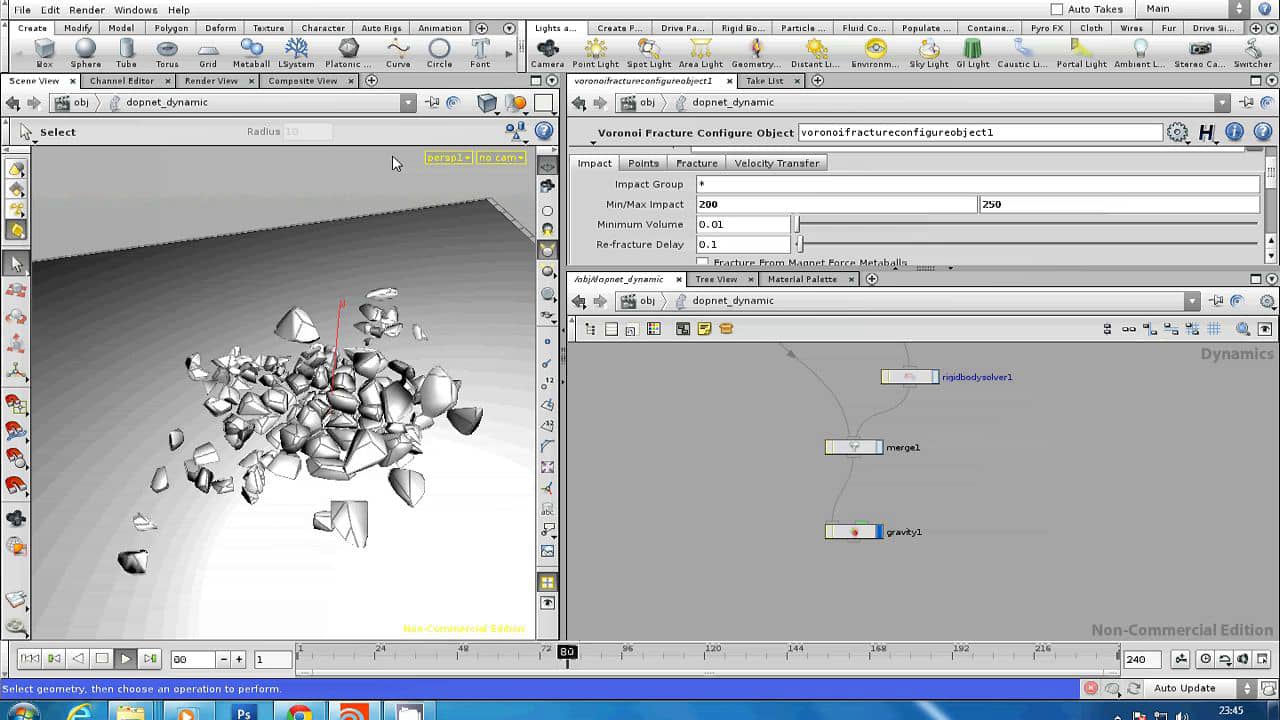Toggle the gravity1 node display flag

pyautogui.click(x=878, y=532)
